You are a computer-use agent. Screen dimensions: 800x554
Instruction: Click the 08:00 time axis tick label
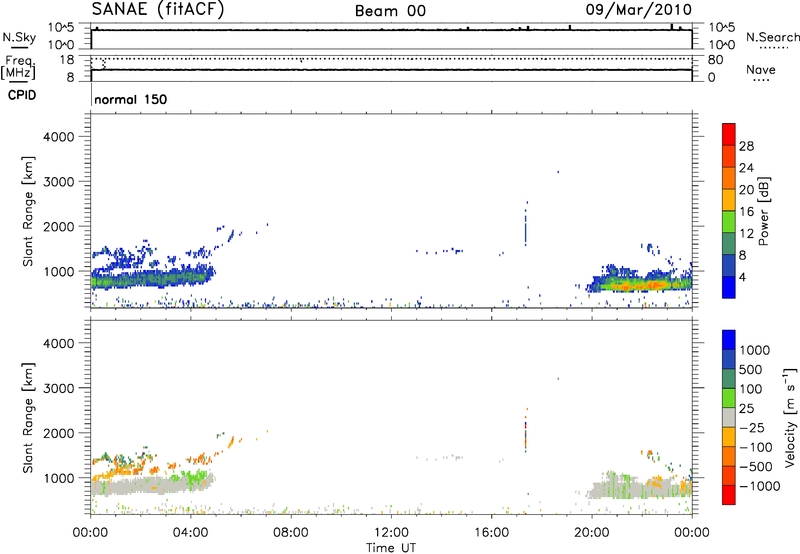(x=291, y=533)
